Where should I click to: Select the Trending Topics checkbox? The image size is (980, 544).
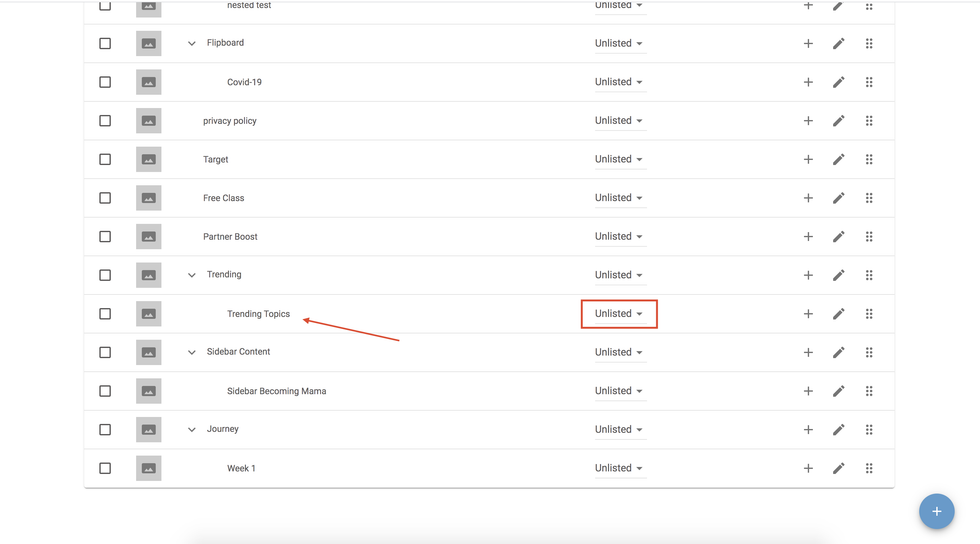coord(105,314)
